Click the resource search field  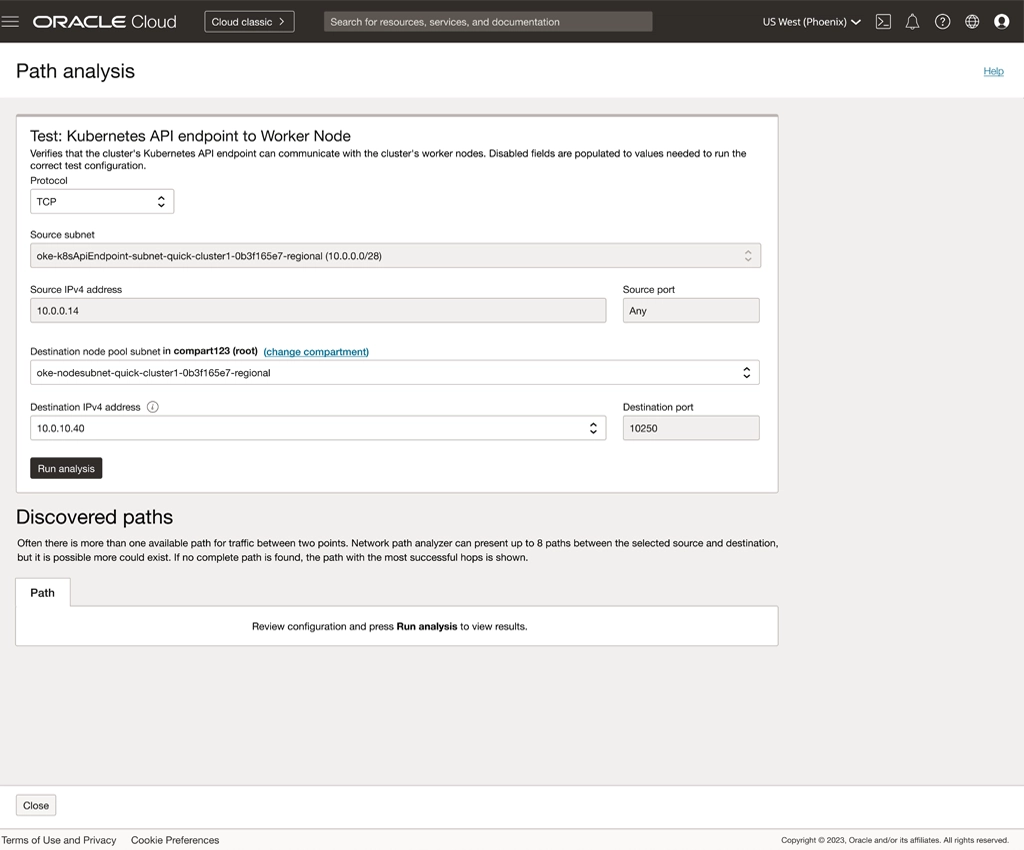coord(487,21)
